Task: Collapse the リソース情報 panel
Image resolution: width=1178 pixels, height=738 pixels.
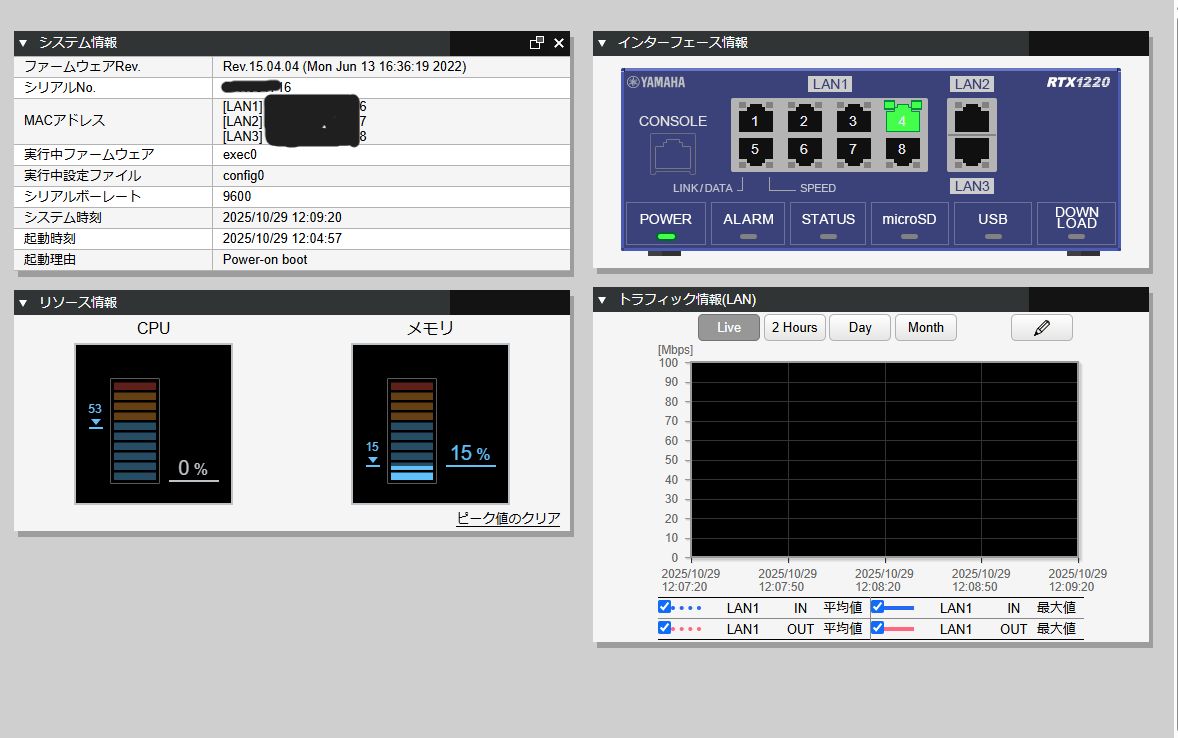Action: click(23, 302)
